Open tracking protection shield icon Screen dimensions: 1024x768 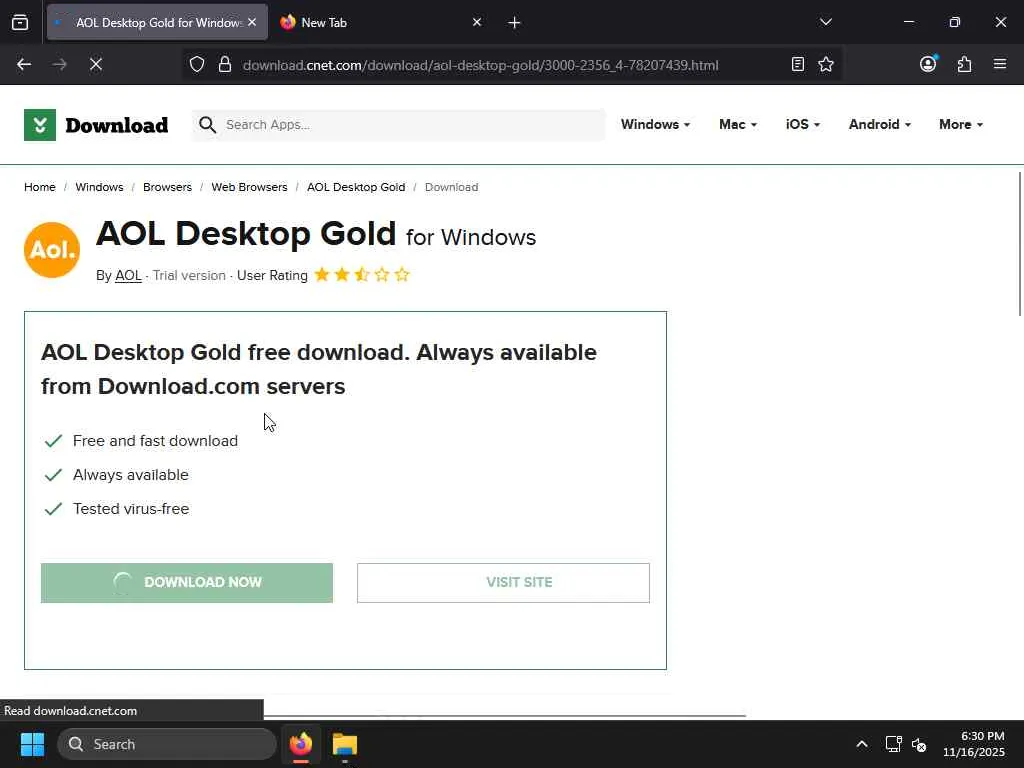tap(197, 64)
